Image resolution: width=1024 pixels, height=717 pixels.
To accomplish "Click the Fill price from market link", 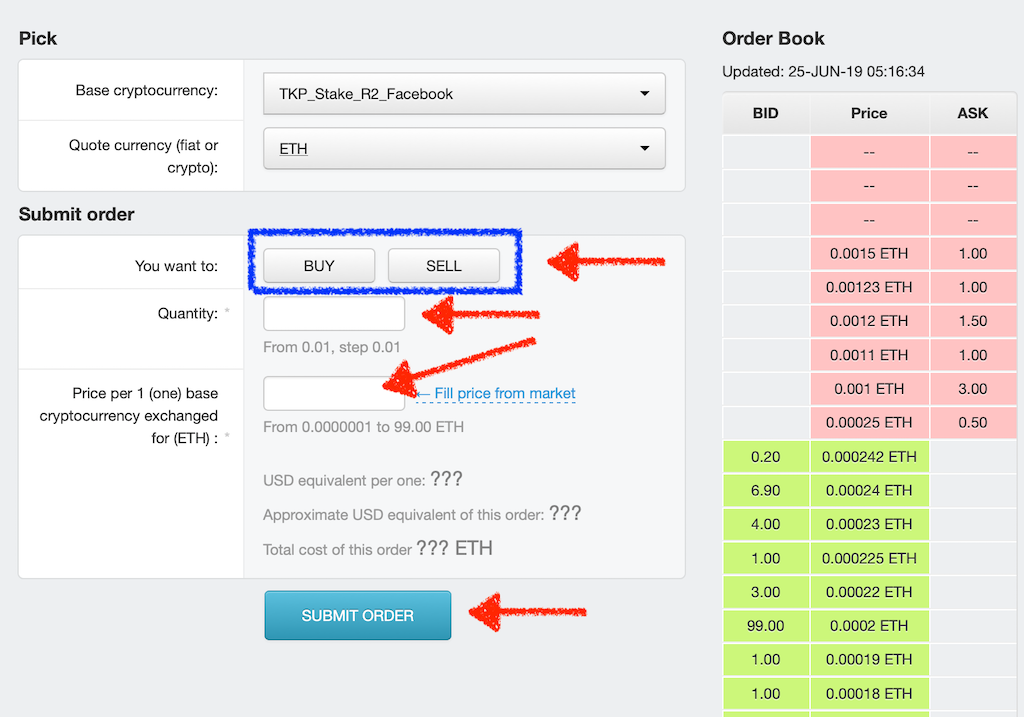I will tap(496, 393).
